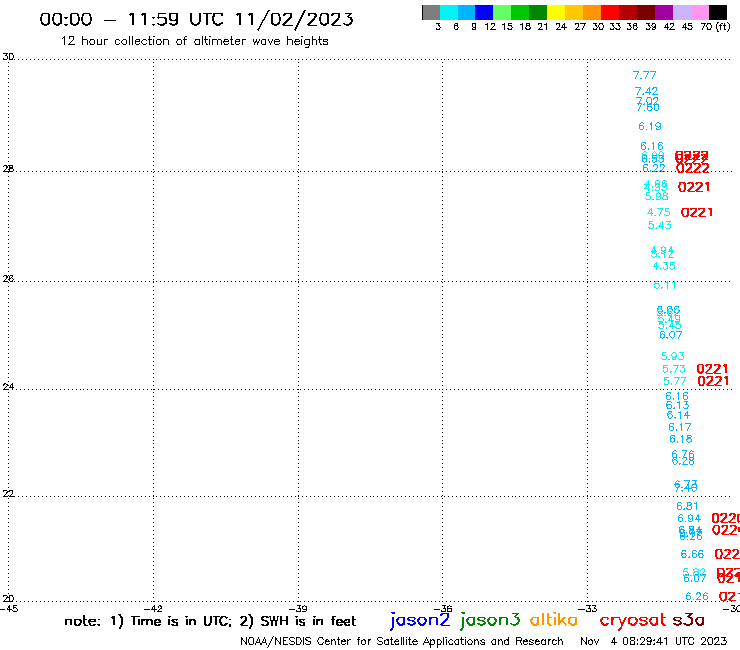Select the wave height value 6.19

coord(650,126)
